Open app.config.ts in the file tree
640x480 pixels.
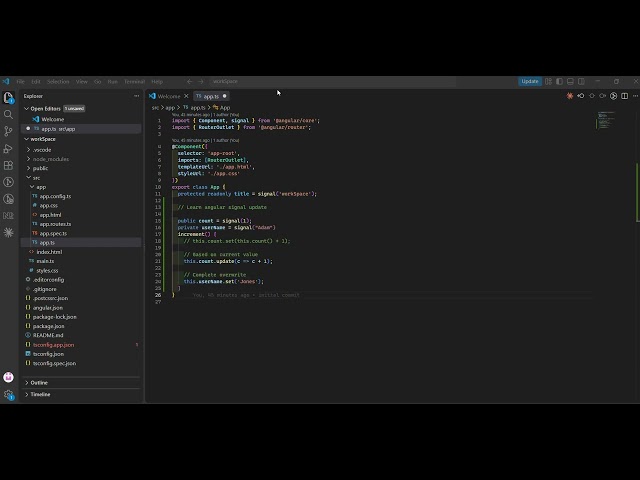[55, 196]
